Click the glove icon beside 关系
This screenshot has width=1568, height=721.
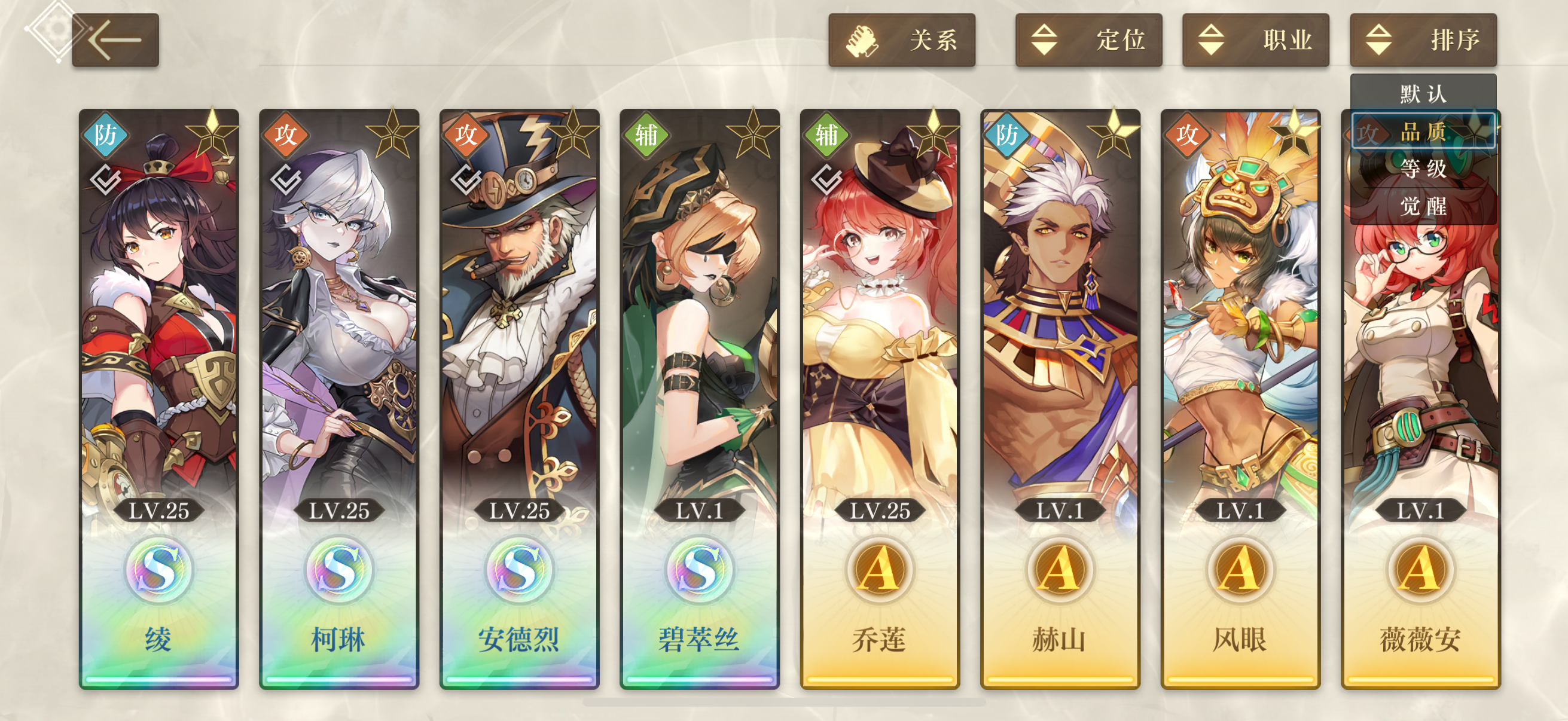(862, 41)
